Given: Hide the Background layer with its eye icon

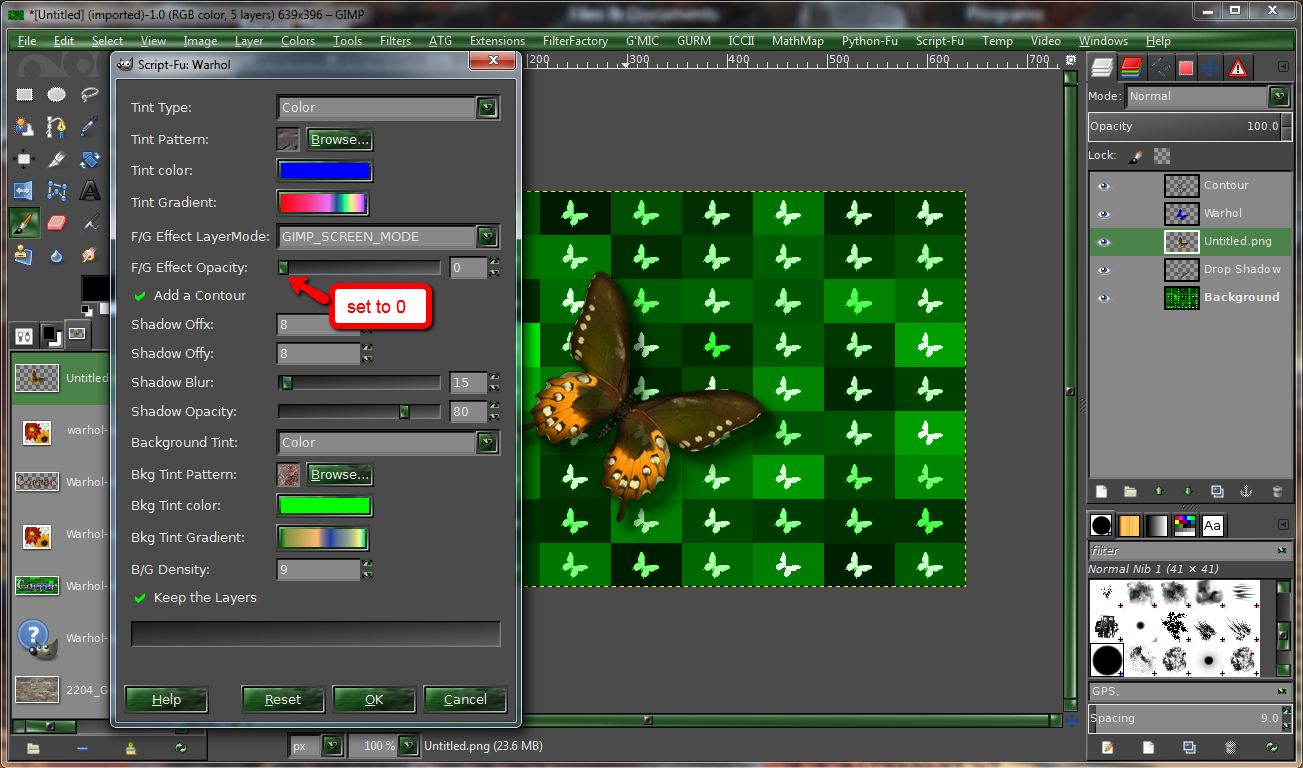Looking at the screenshot, I should click(x=1103, y=298).
